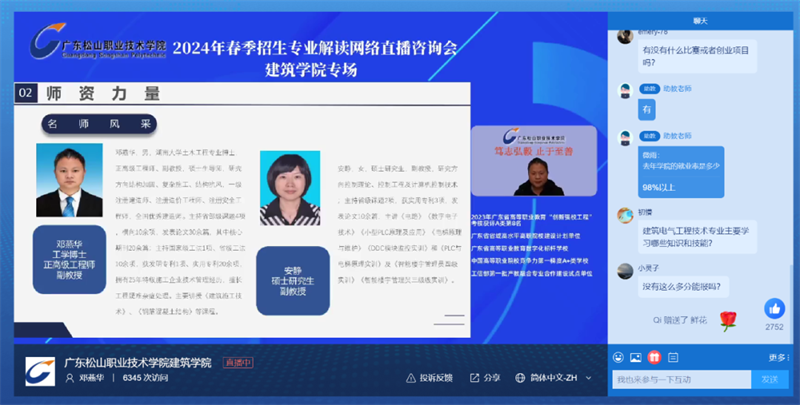Click the globe language icon
Viewport: 800px width, 405px height.
[x=520, y=378]
